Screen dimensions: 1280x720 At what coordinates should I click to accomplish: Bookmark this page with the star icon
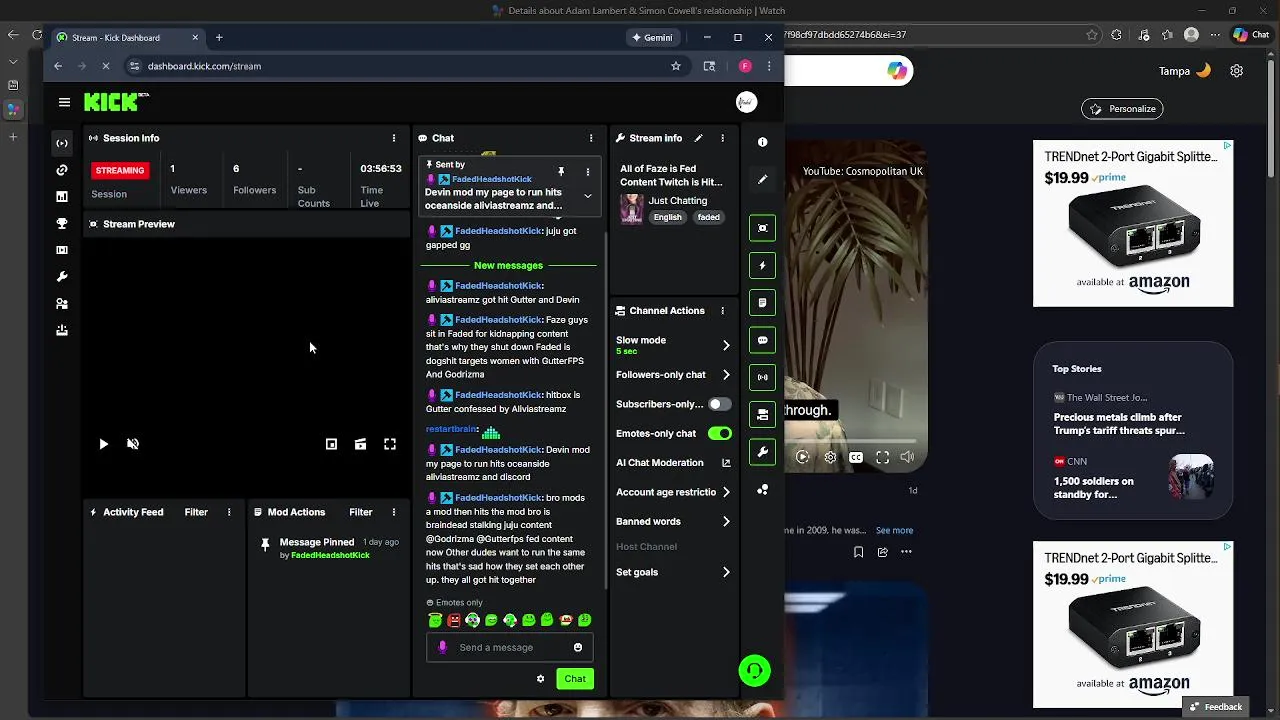[676, 66]
